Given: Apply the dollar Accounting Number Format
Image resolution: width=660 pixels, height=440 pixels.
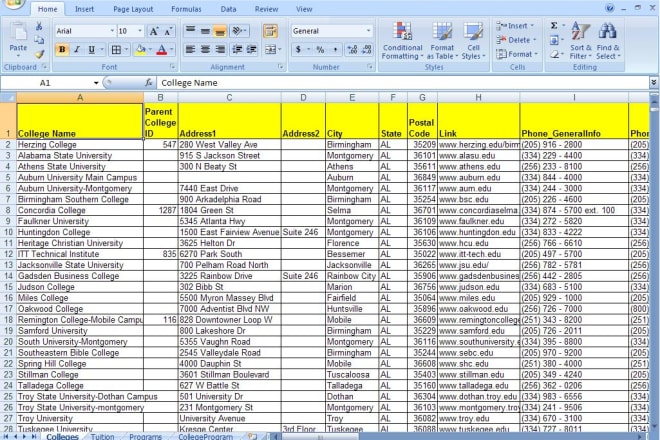Looking at the screenshot, I should pyautogui.click(x=298, y=50).
